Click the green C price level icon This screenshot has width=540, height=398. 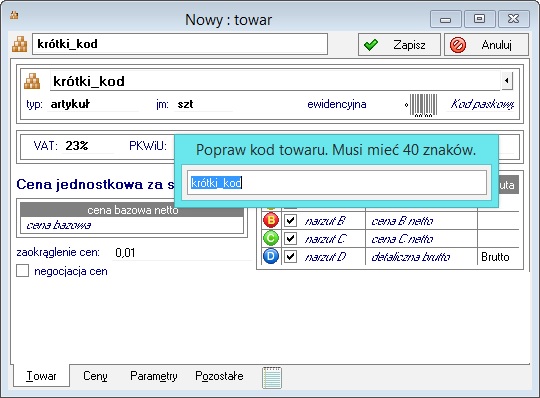[271, 238]
